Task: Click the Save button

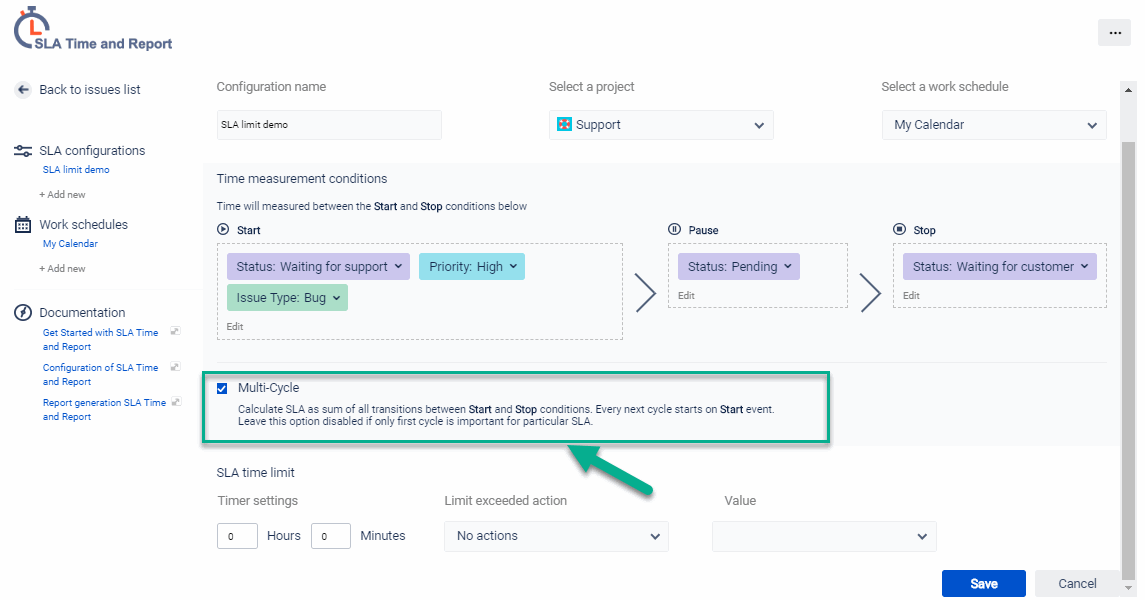Action: point(984,584)
